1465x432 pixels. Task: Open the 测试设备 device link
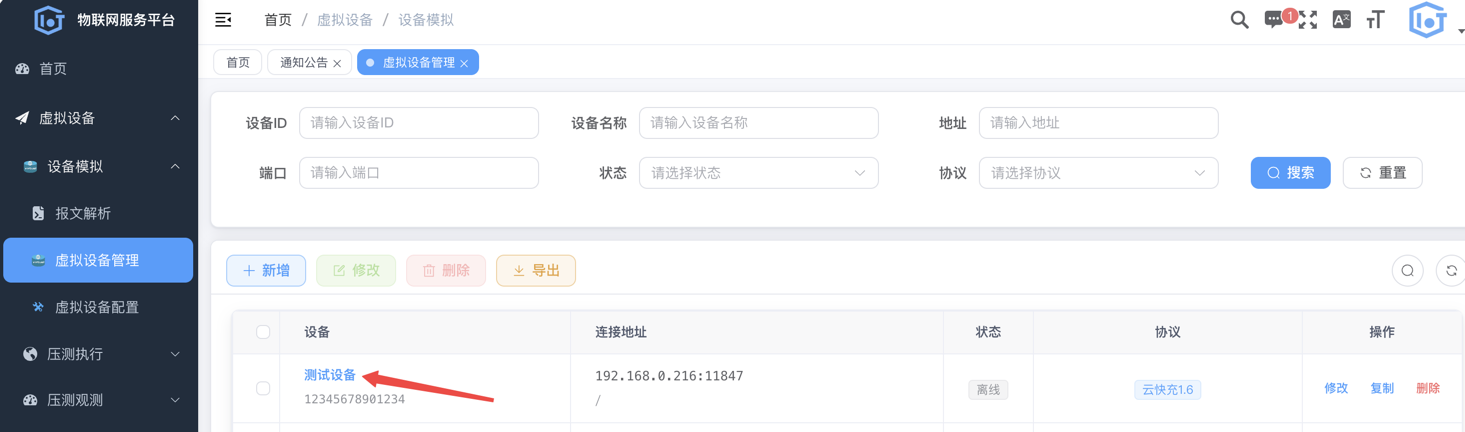330,375
